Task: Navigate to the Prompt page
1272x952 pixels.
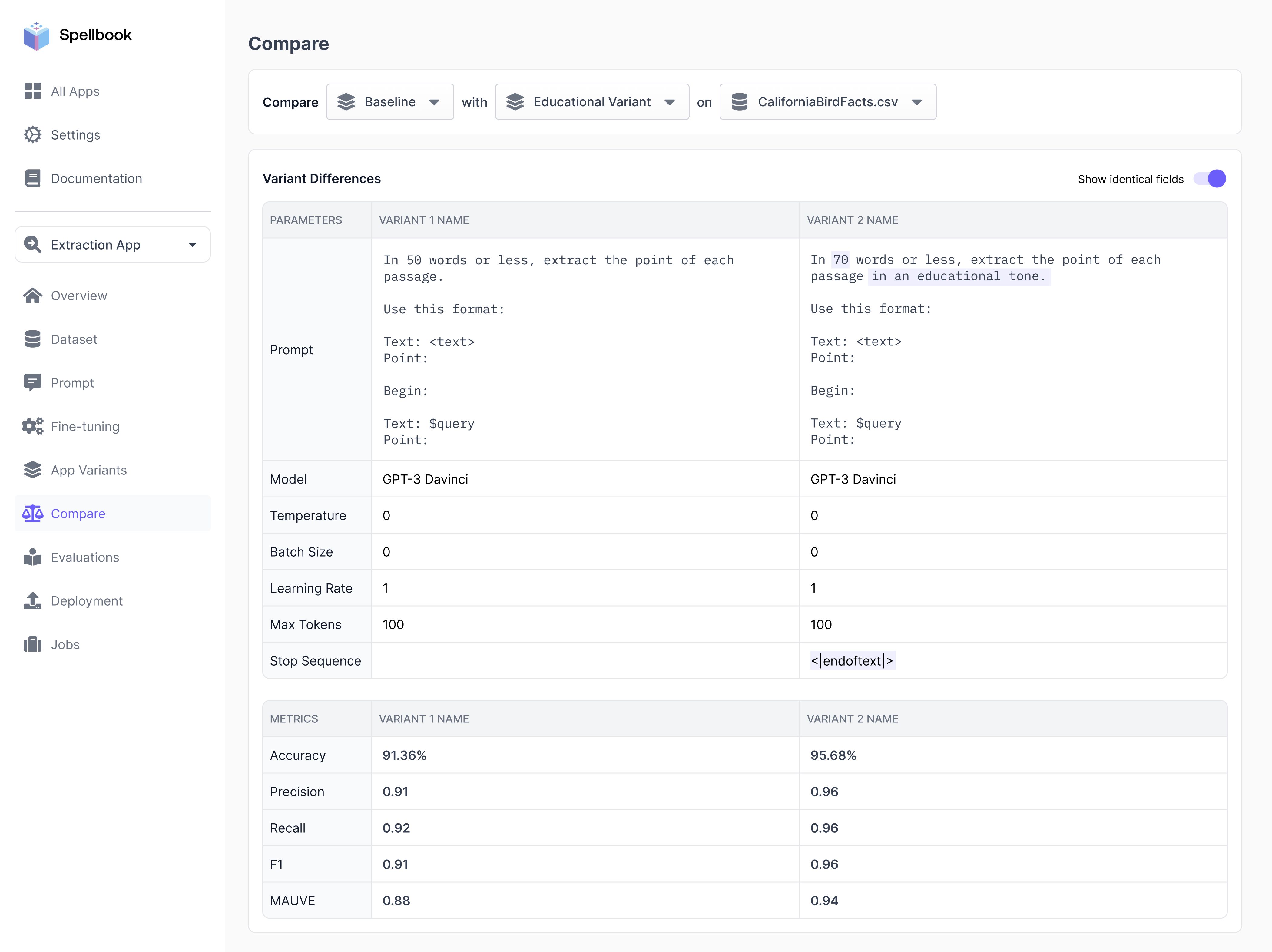Action: [x=72, y=383]
